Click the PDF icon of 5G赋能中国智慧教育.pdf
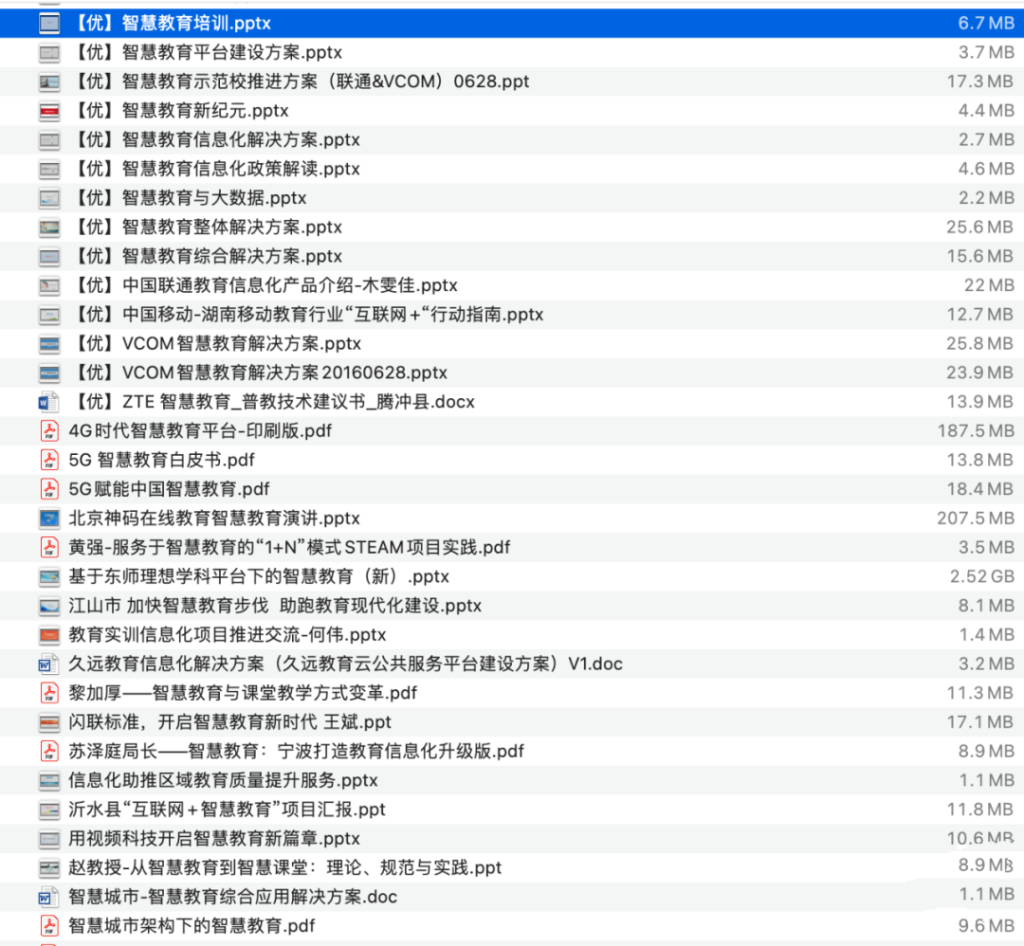This screenshot has width=1024, height=946. pos(49,488)
